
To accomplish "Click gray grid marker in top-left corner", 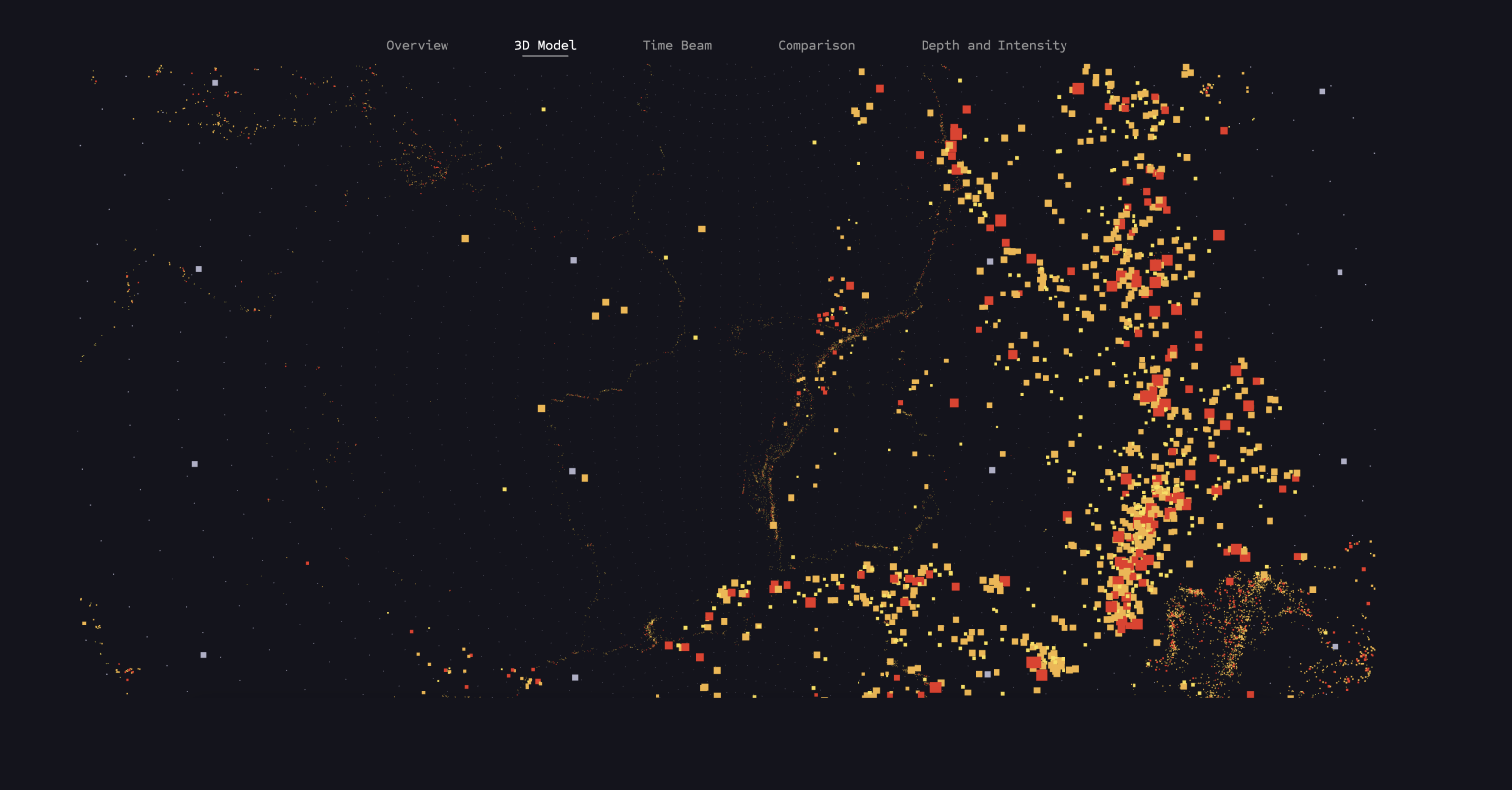I will [215, 83].
